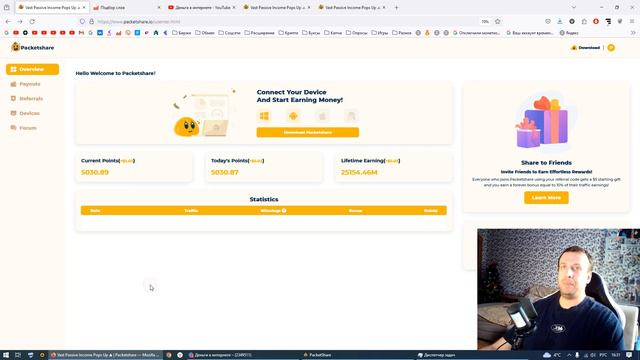This screenshot has width=640, height=360.
Task: Click the Learn More button
Action: (546, 198)
